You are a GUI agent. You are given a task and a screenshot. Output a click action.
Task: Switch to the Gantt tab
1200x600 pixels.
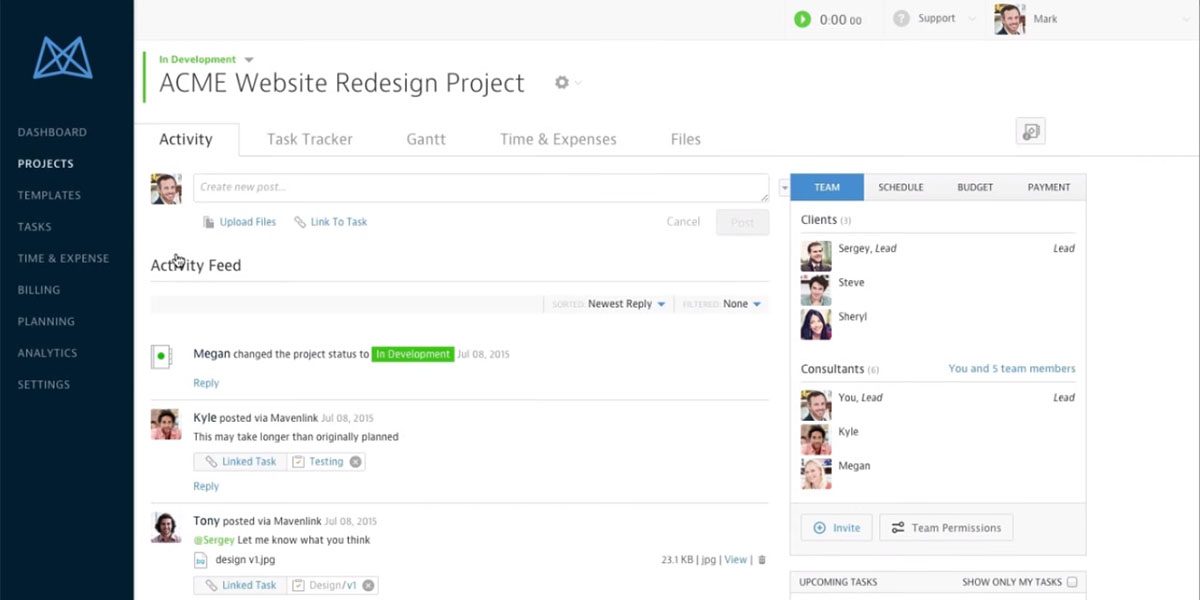tap(426, 139)
